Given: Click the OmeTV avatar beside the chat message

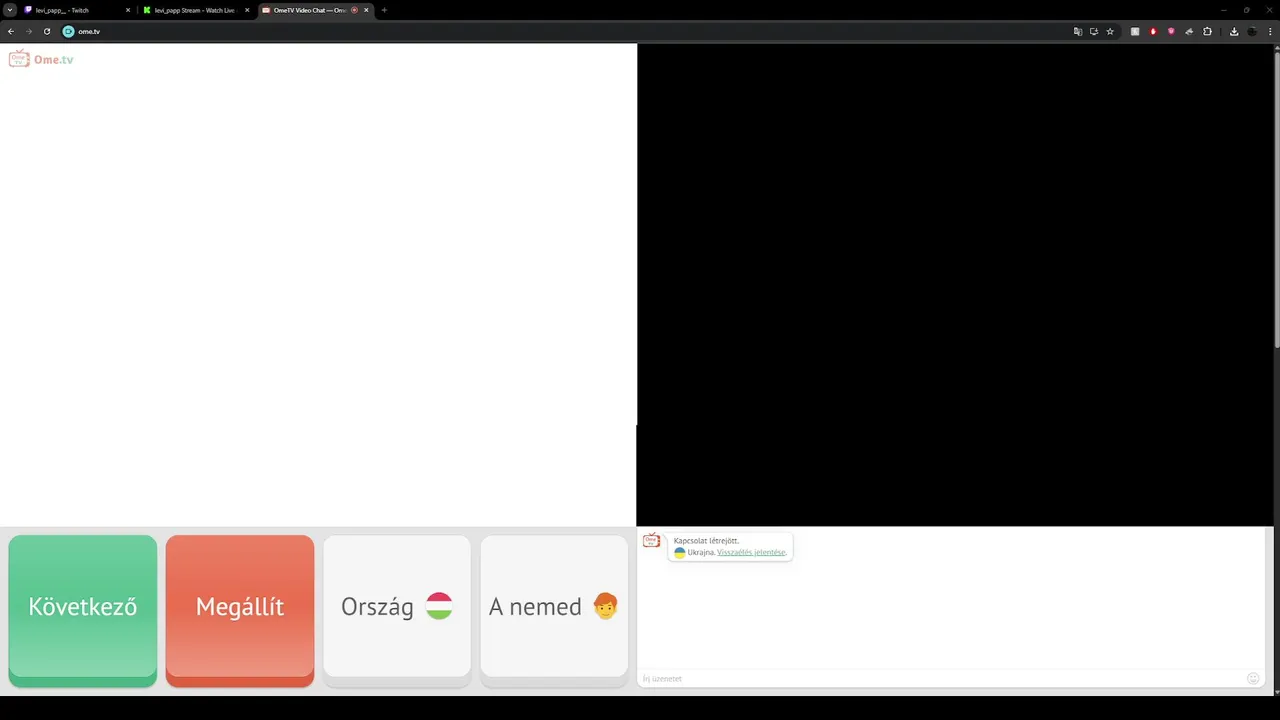Looking at the screenshot, I should coord(651,541).
